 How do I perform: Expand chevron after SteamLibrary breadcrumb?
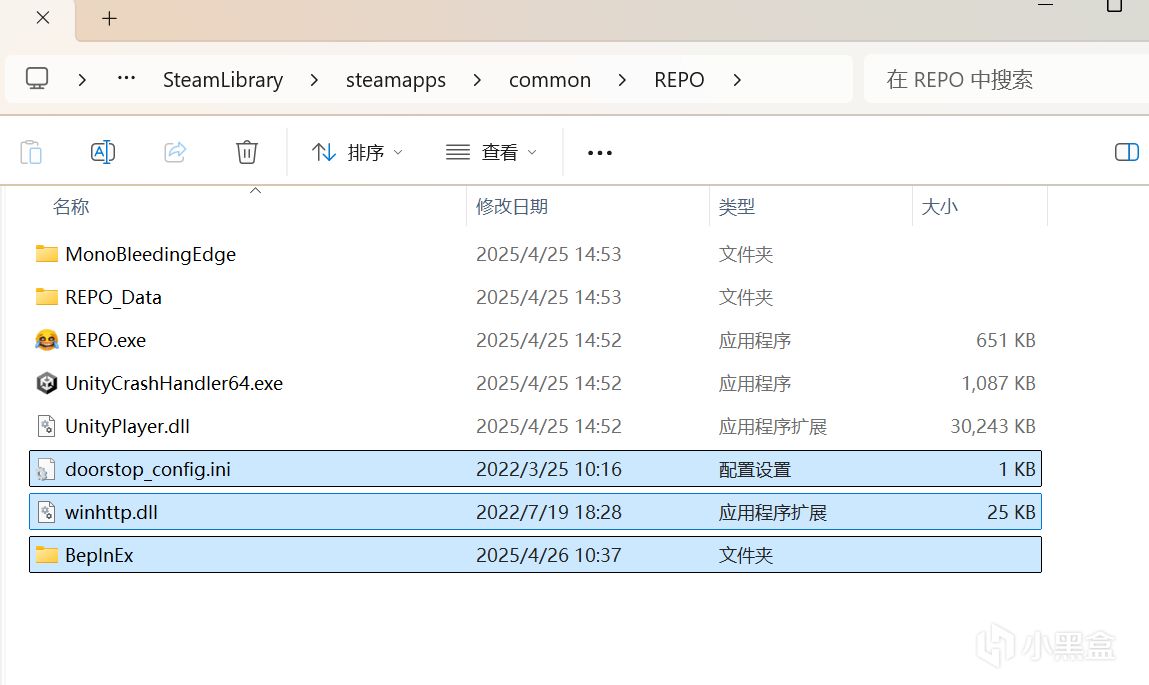click(x=314, y=79)
